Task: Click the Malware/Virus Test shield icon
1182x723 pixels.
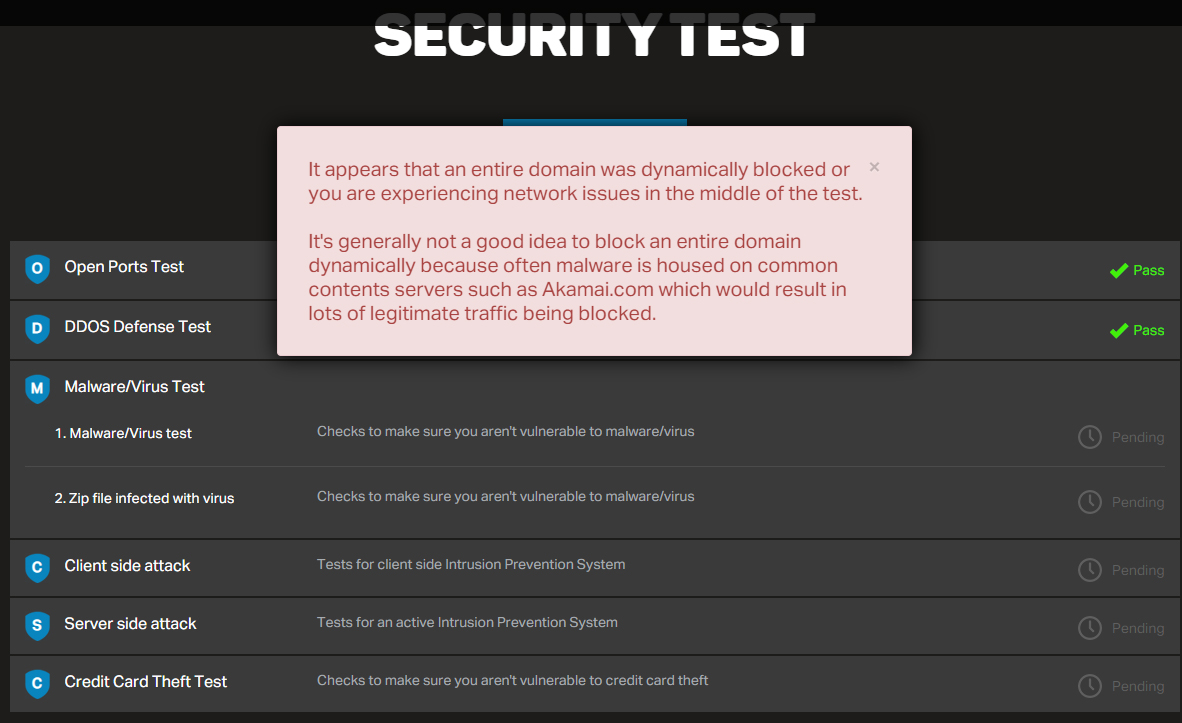Action: click(37, 388)
